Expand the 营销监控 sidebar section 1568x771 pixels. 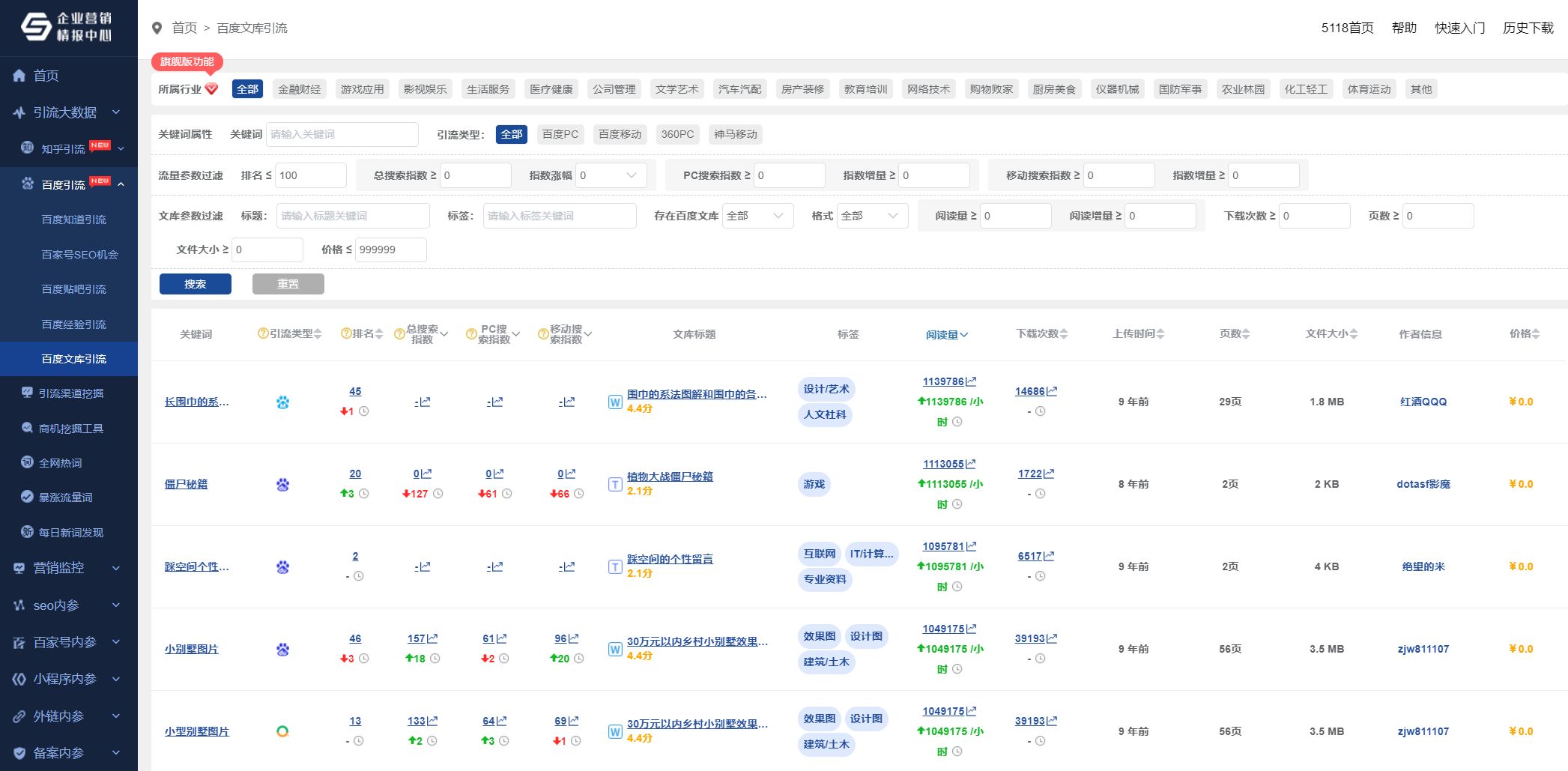(68, 568)
